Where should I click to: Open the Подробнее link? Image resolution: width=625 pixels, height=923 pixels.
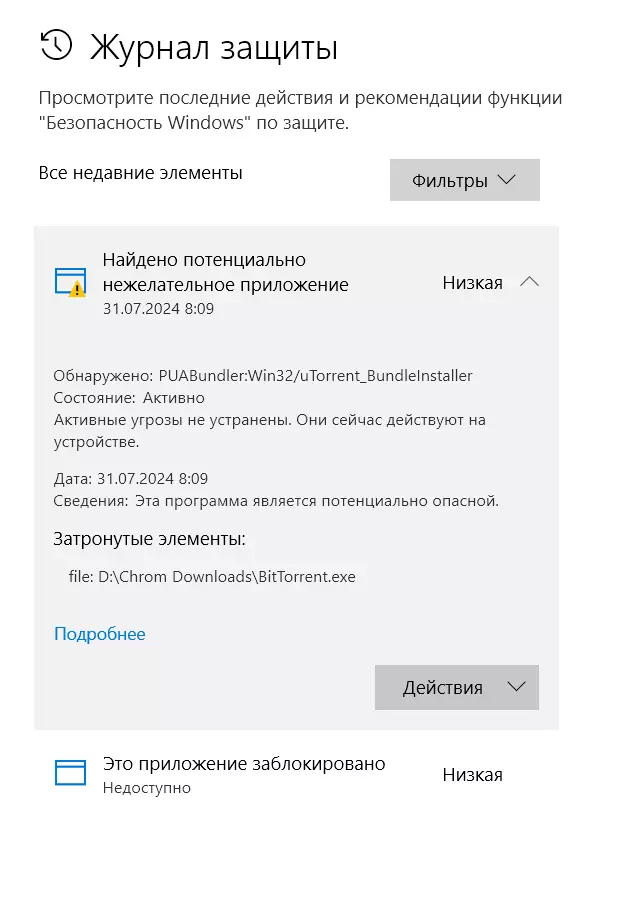point(99,633)
